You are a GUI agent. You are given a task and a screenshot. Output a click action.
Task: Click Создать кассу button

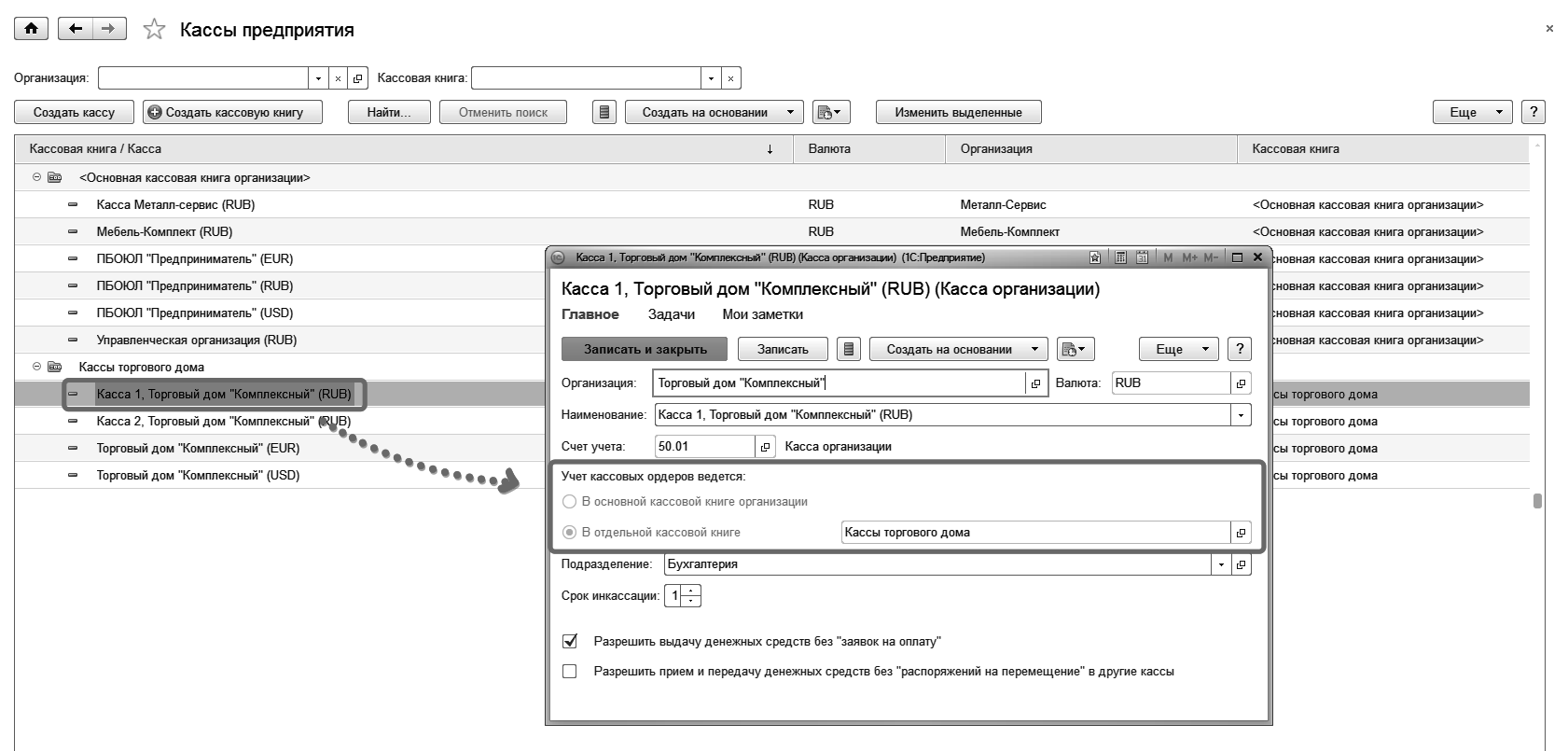pos(75,113)
